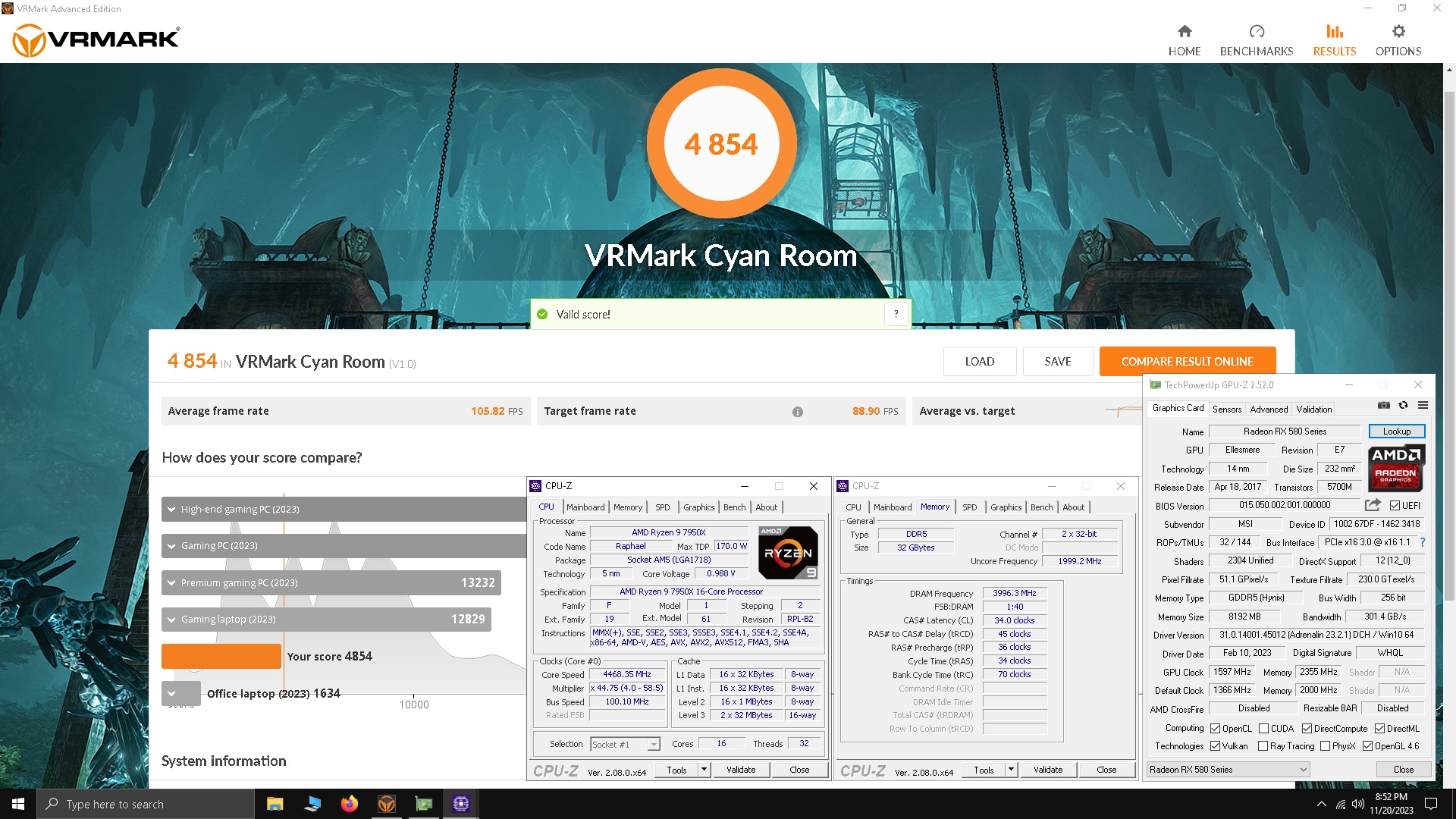Viewport: 1456px width, 819px height.
Task: Click the VRMark taskbar icon
Action: (x=386, y=804)
